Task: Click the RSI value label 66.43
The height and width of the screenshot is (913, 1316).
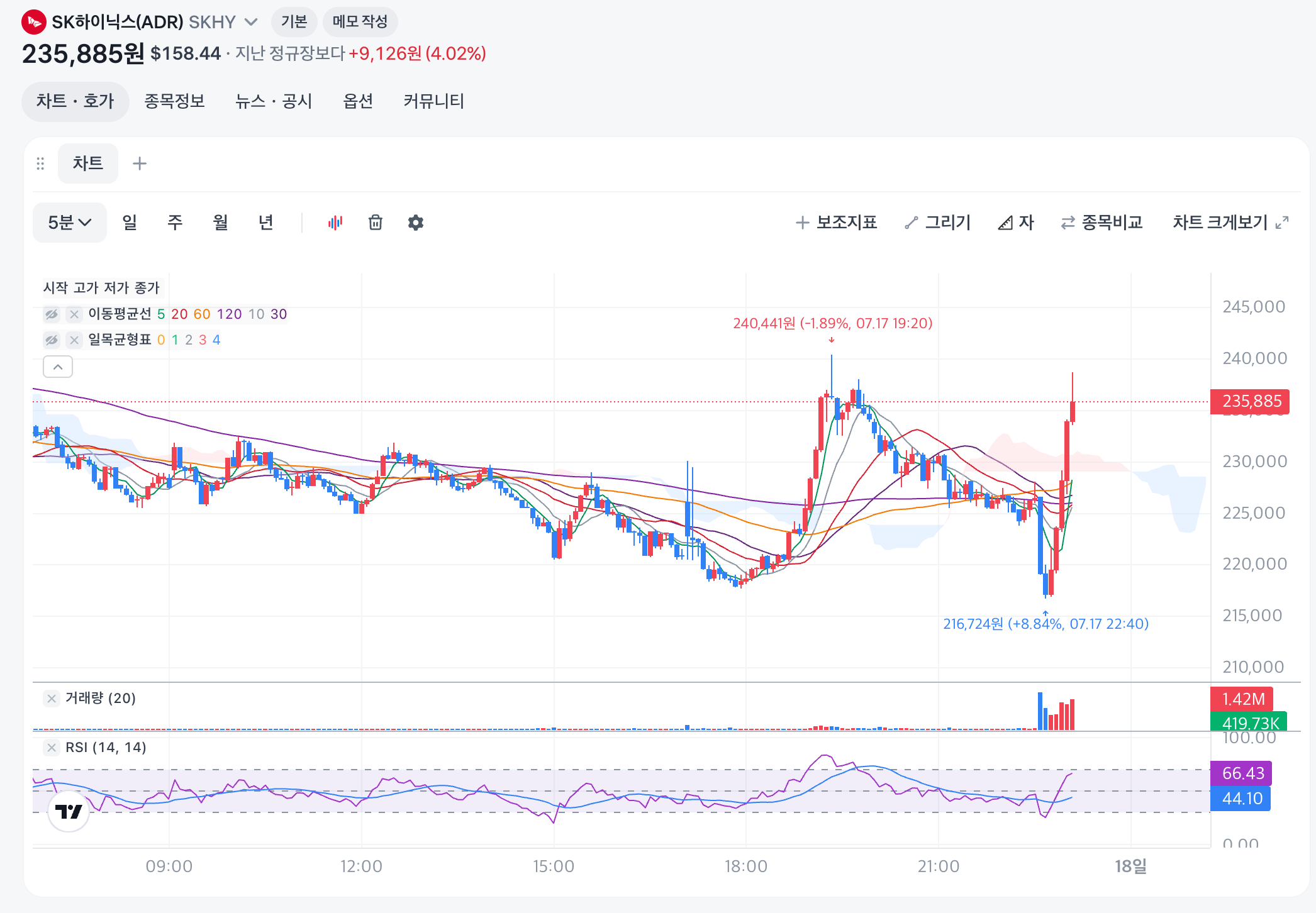Action: click(1241, 773)
